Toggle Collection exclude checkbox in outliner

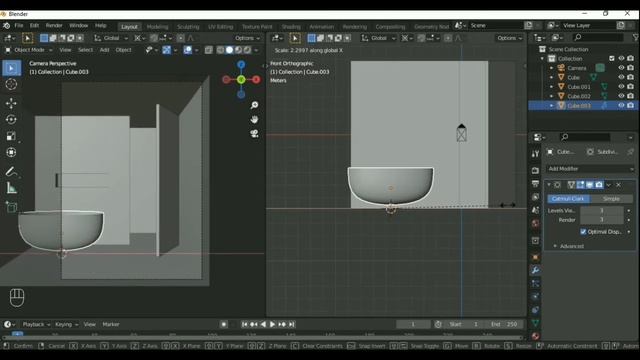tap(612, 58)
